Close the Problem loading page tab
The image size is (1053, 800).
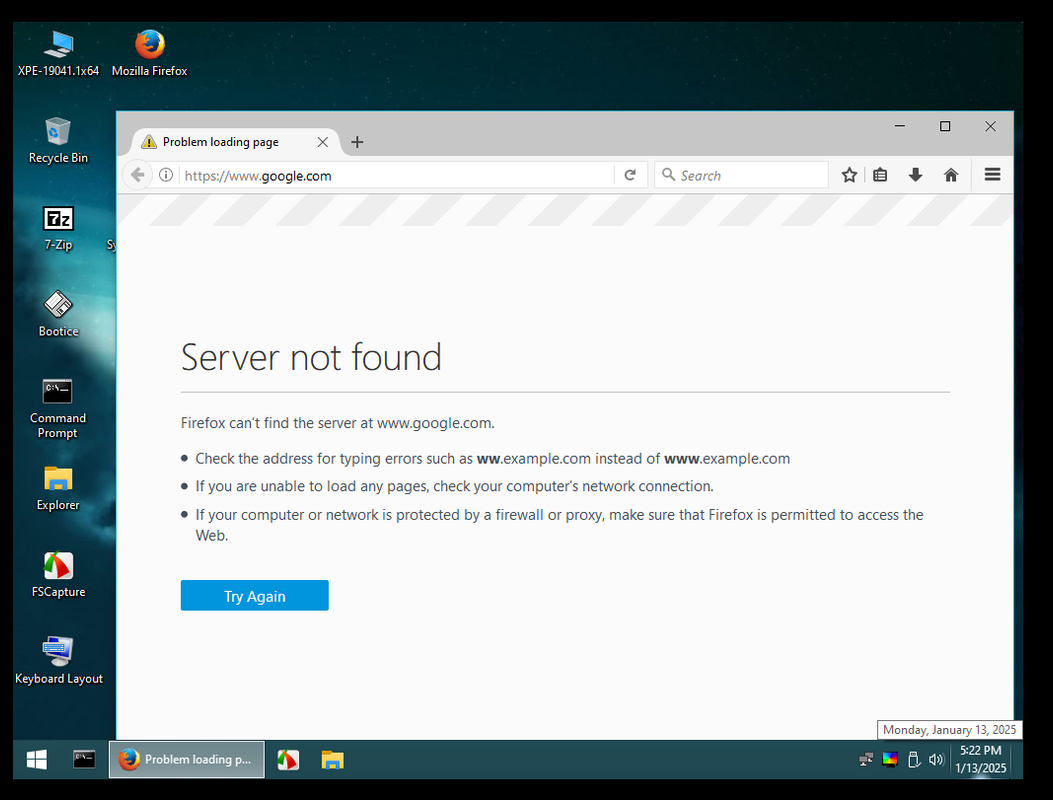323,142
